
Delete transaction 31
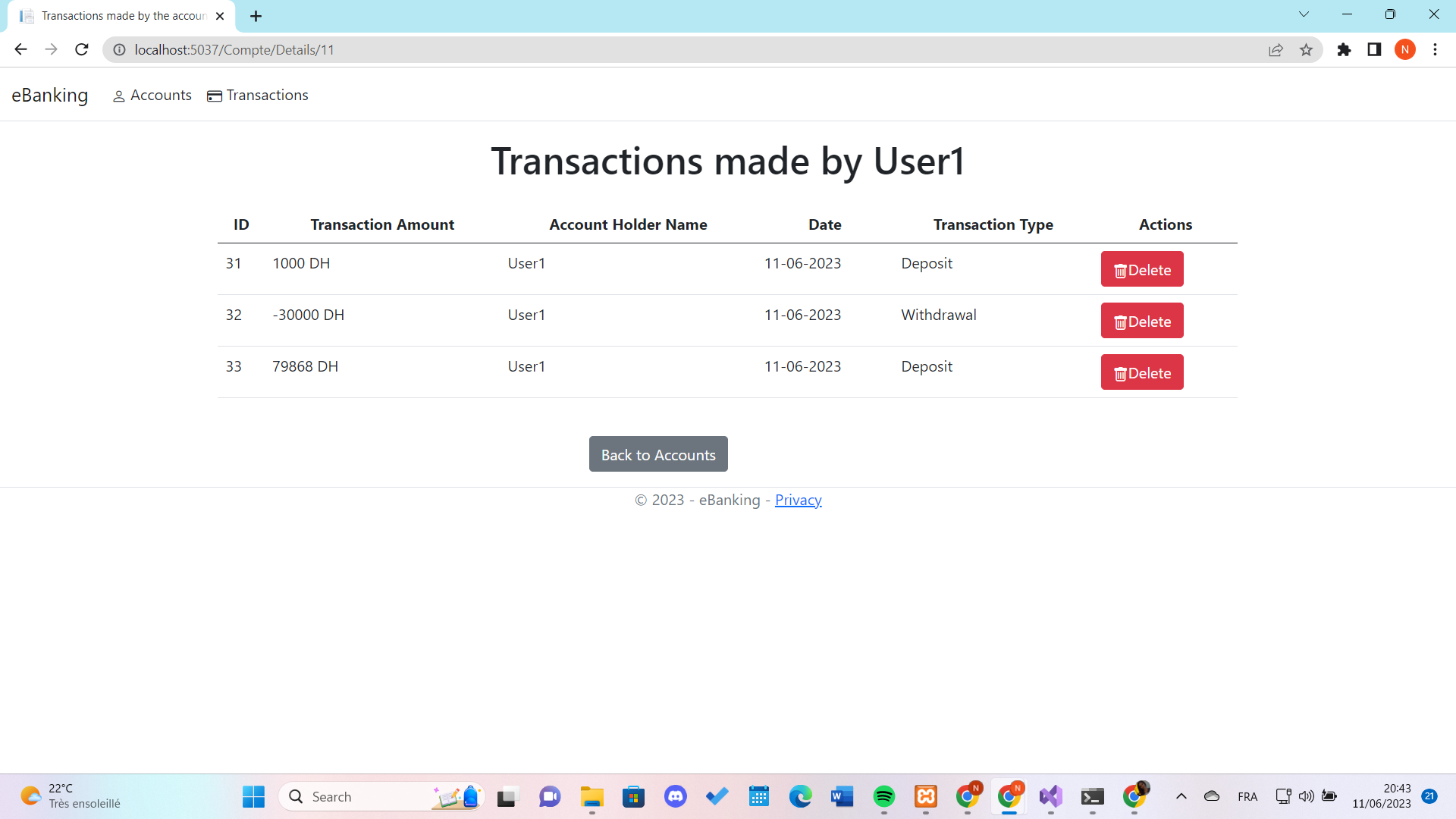tap(1141, 269)
